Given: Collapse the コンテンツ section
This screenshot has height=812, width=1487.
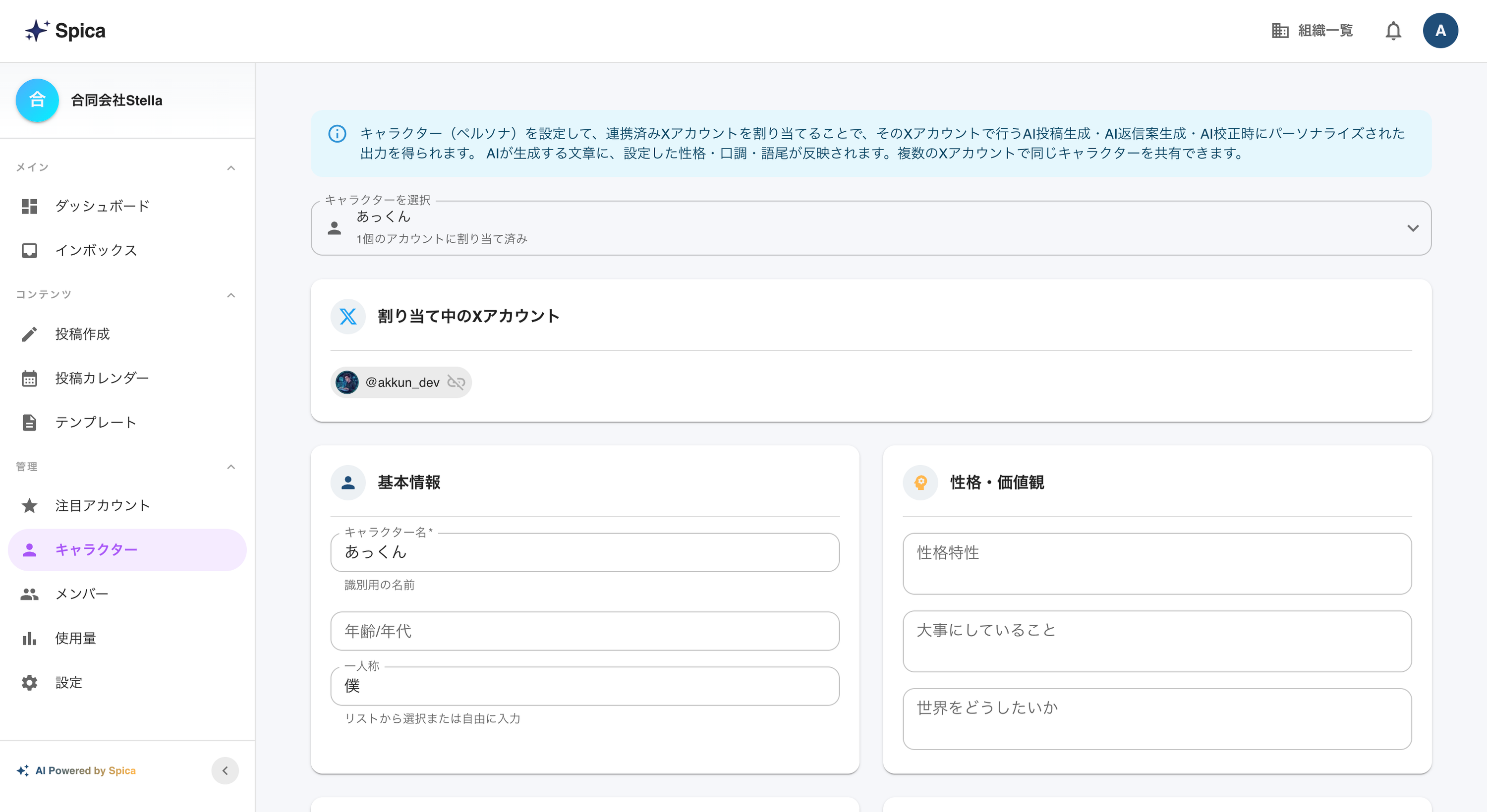Looking at the screenshot, I should coord(231,295).
